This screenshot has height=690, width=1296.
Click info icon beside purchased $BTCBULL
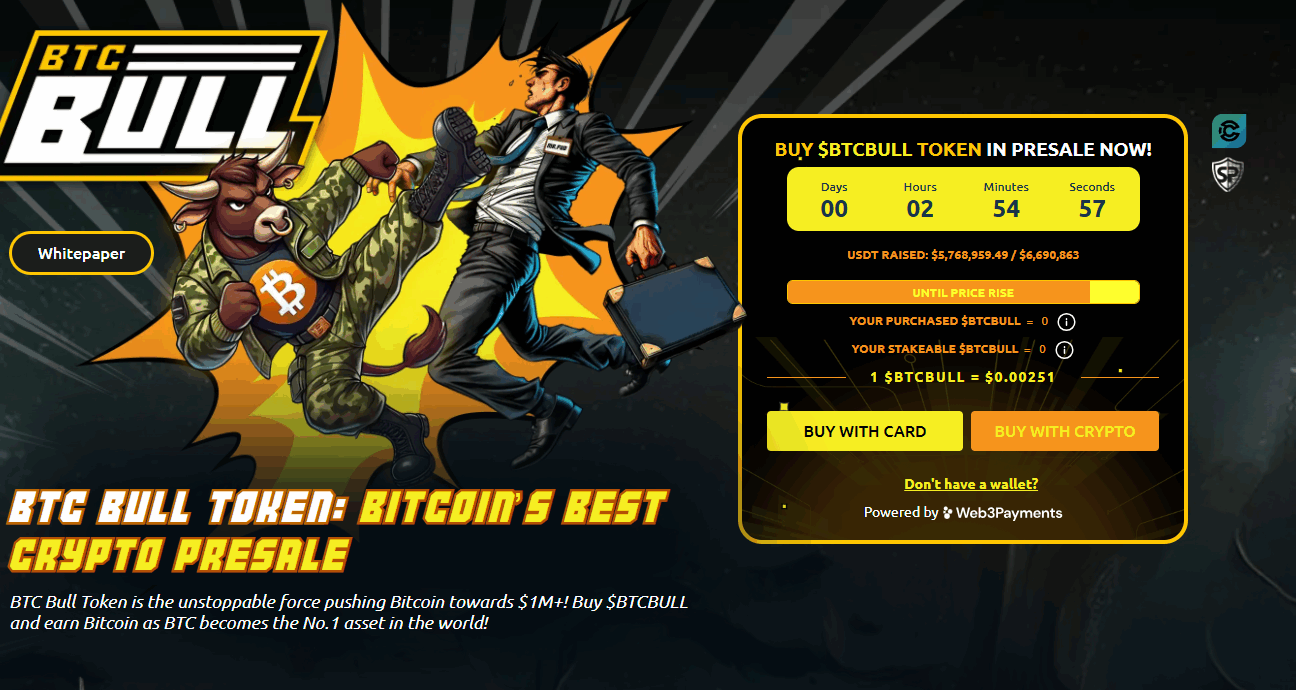coord(1066,322)
